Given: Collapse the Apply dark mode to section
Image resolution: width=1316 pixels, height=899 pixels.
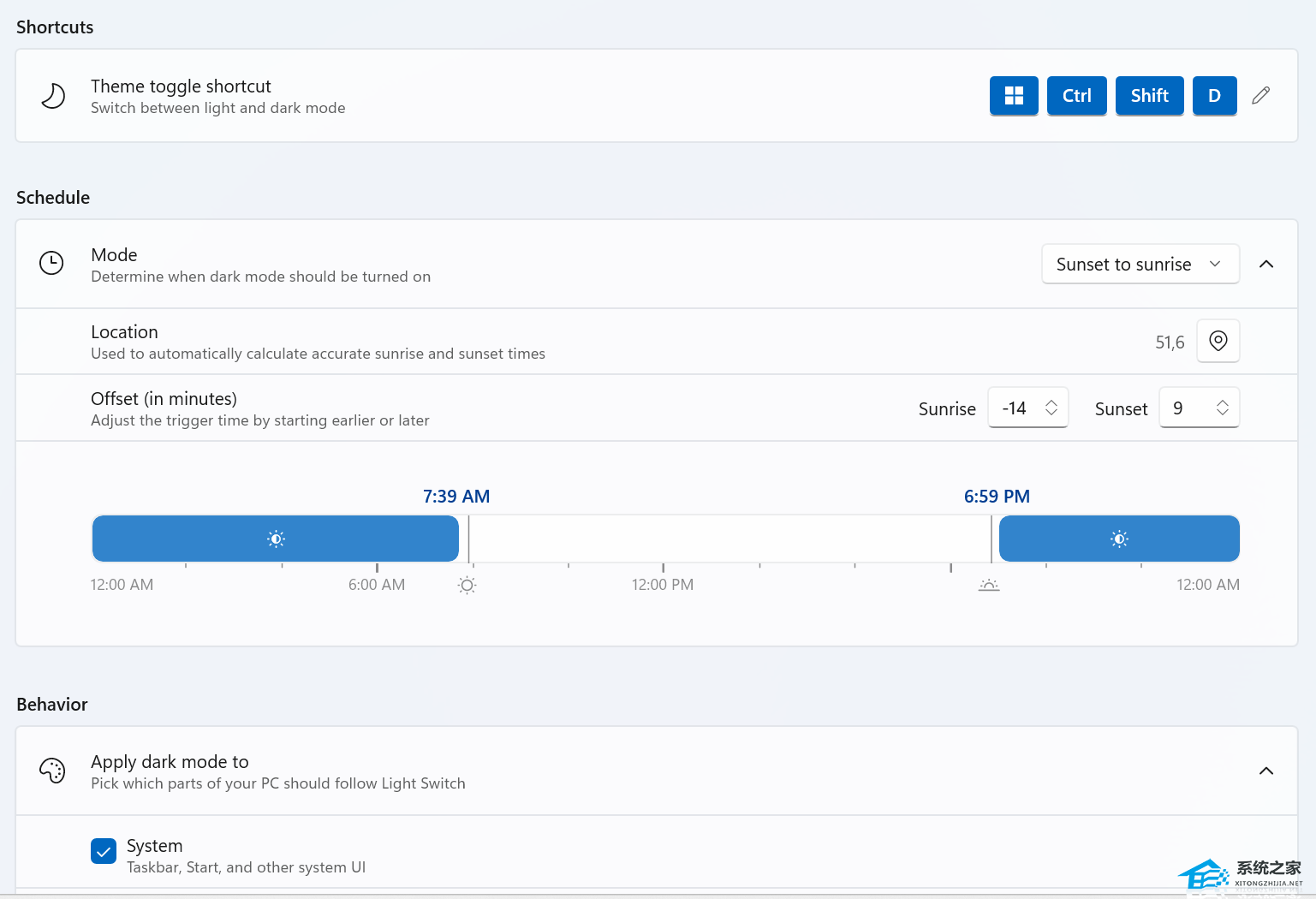Looking at the screenshot, I should click(1266, 771).
